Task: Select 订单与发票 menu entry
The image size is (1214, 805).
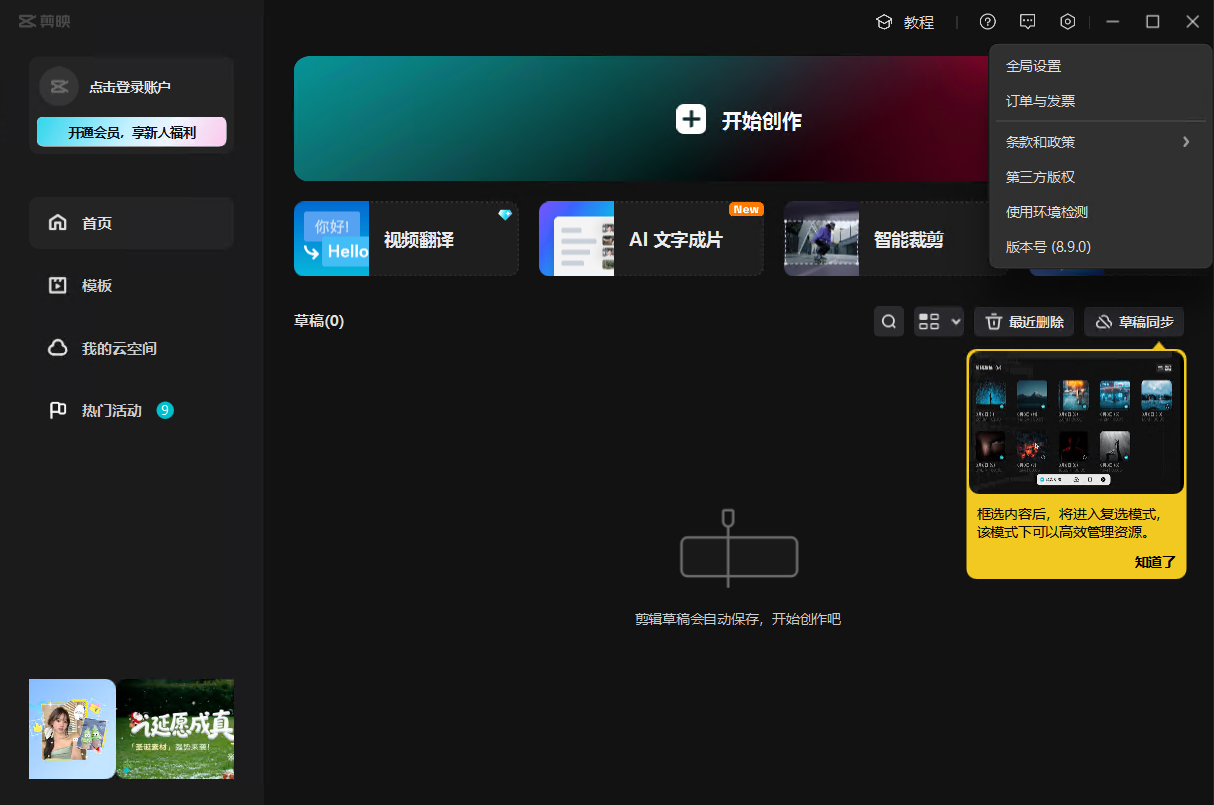Action: pyautogui.click(x=1040, y=101)
